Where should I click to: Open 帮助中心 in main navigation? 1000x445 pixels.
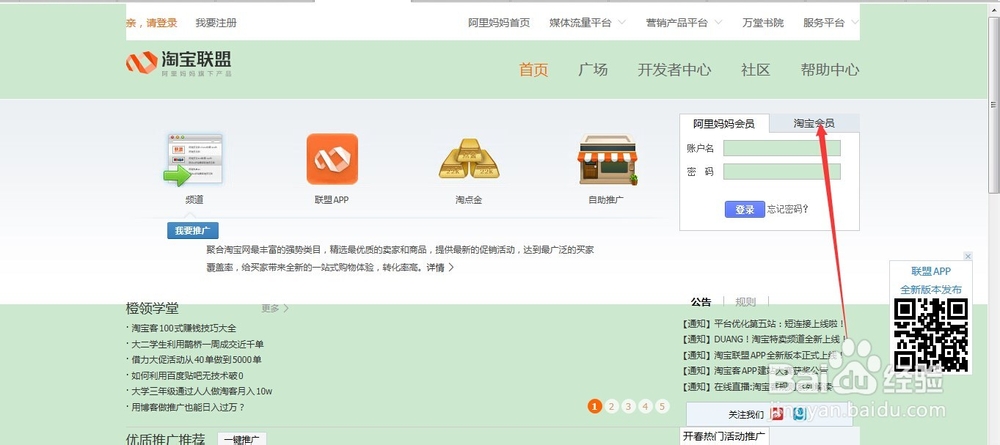pos(830,69)
